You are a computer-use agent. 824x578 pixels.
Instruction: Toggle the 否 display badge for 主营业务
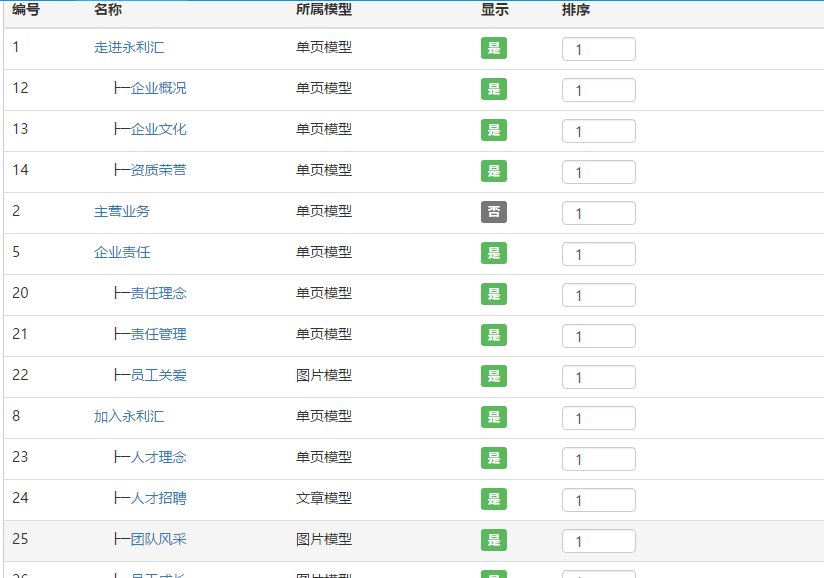pos(493,212)
